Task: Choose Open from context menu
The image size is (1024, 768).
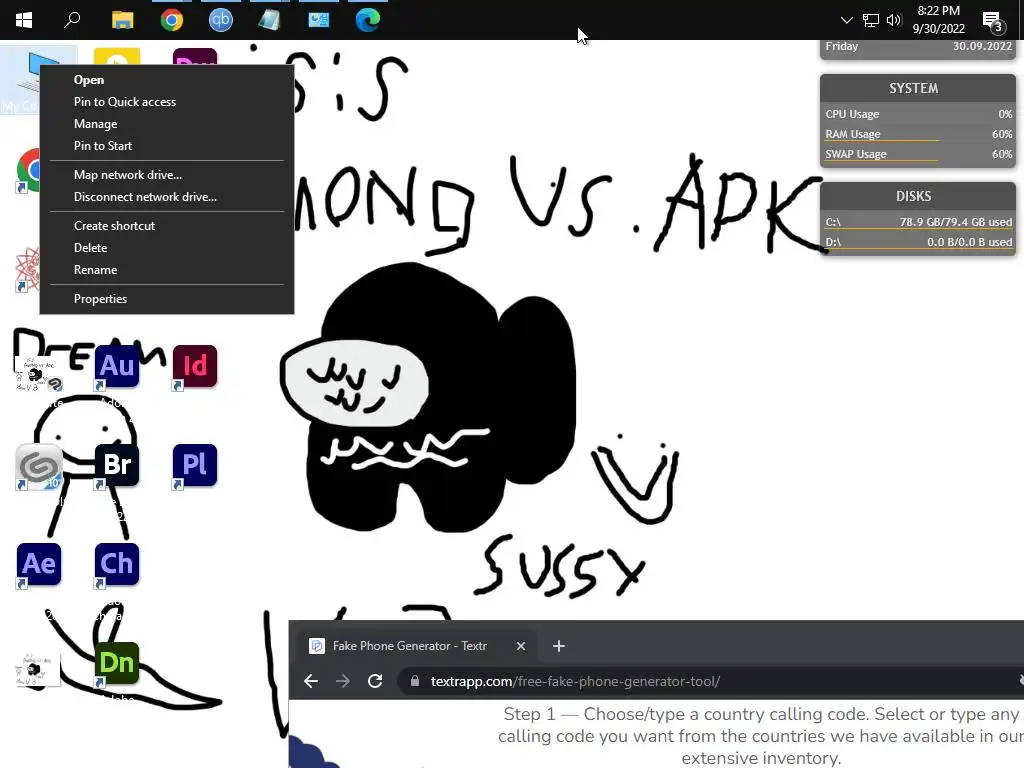Action: point(167,80)
